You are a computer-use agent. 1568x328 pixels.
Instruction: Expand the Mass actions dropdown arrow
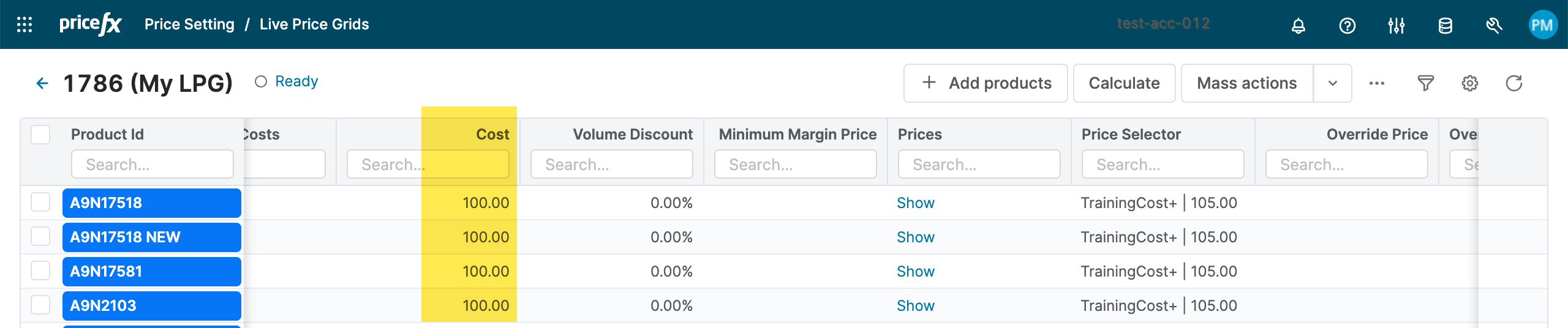click(x=1332, y=83)
